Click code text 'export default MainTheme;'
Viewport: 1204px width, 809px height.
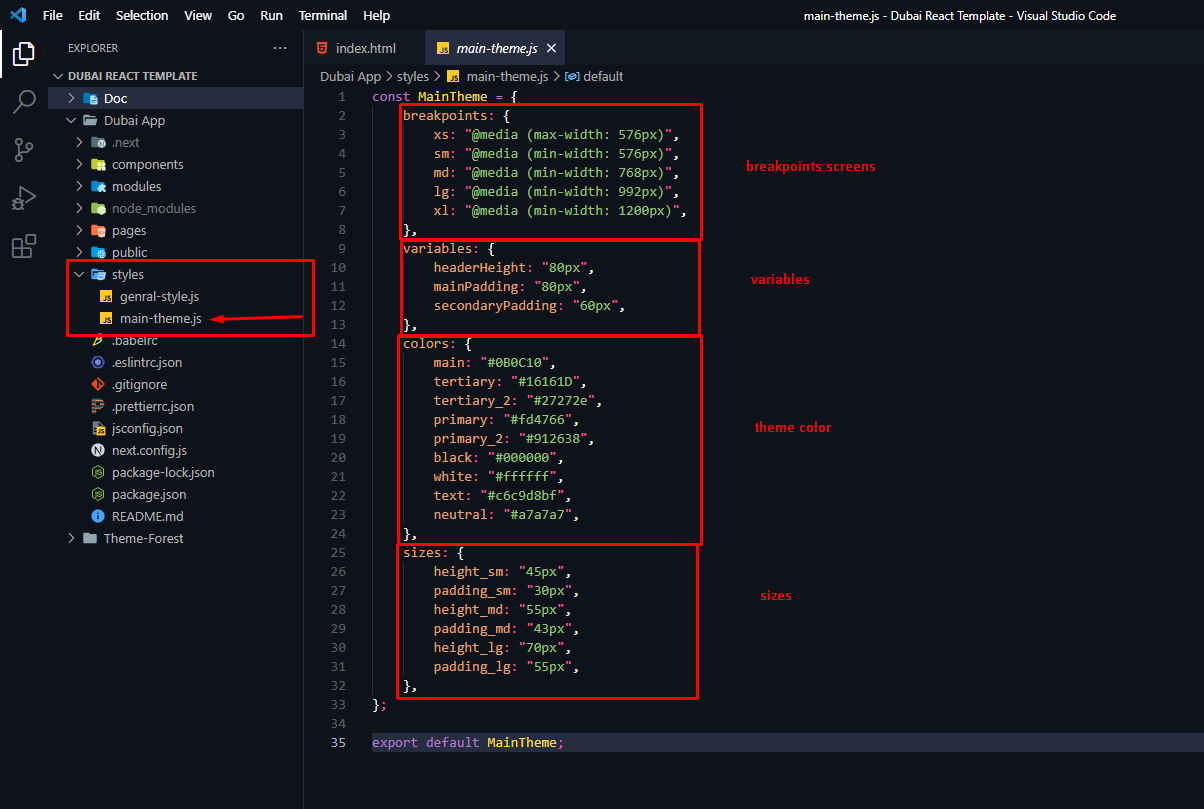(468, 743)
